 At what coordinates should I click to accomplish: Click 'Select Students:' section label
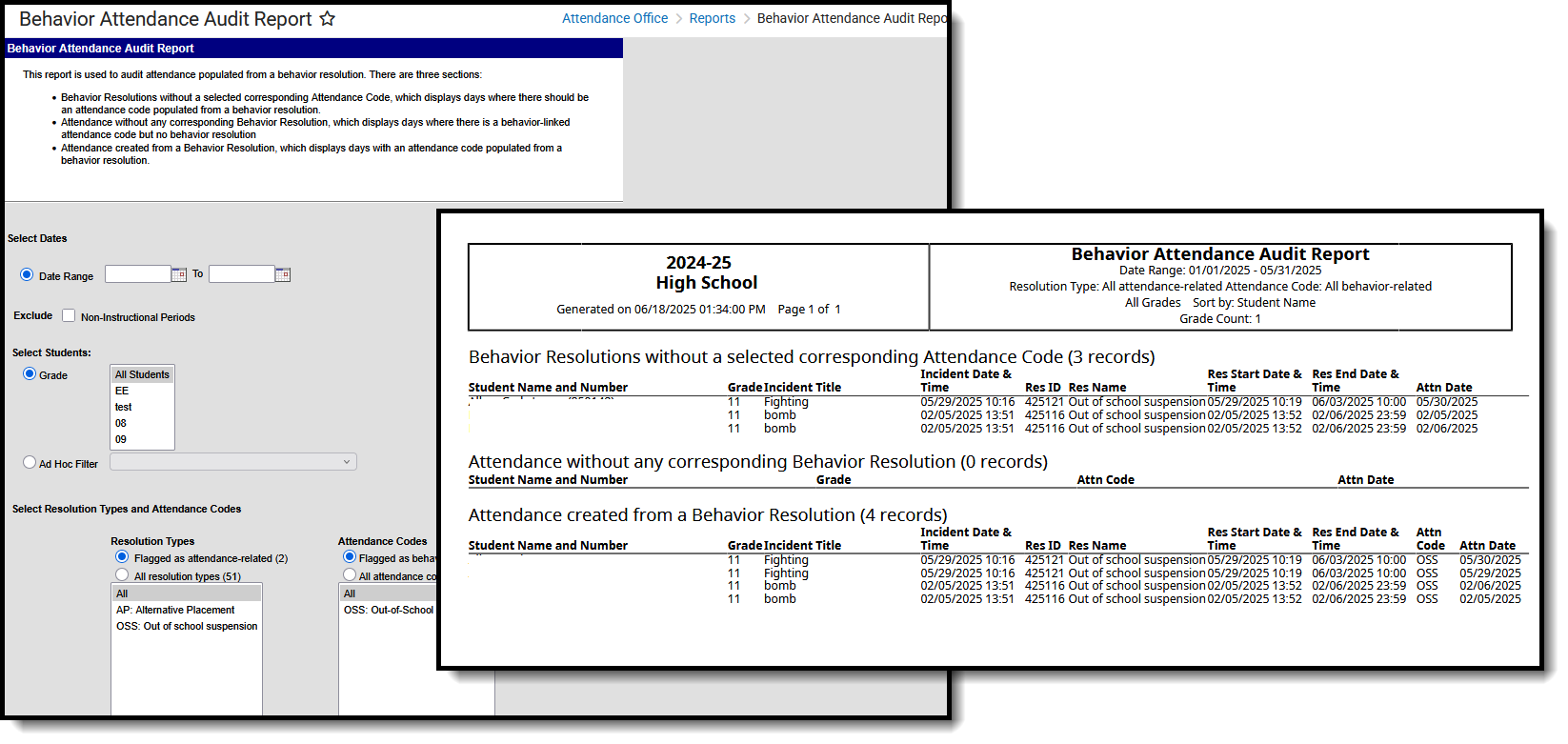pyautogui.click(x=51, y=352)
